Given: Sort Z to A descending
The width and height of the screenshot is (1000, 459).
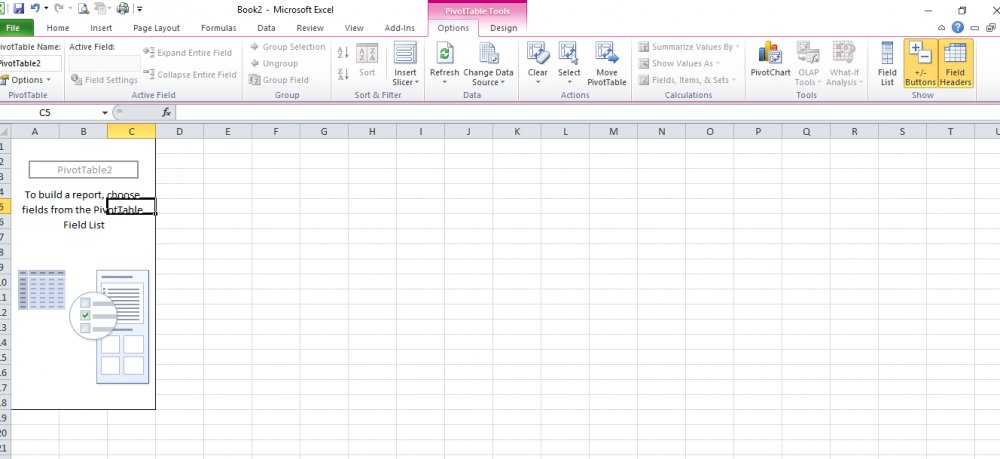Looking at the screenshot, I should point(342,73).
